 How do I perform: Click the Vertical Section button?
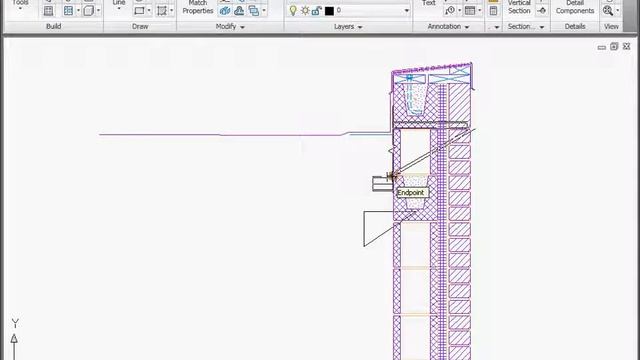[x=519, y=7]
